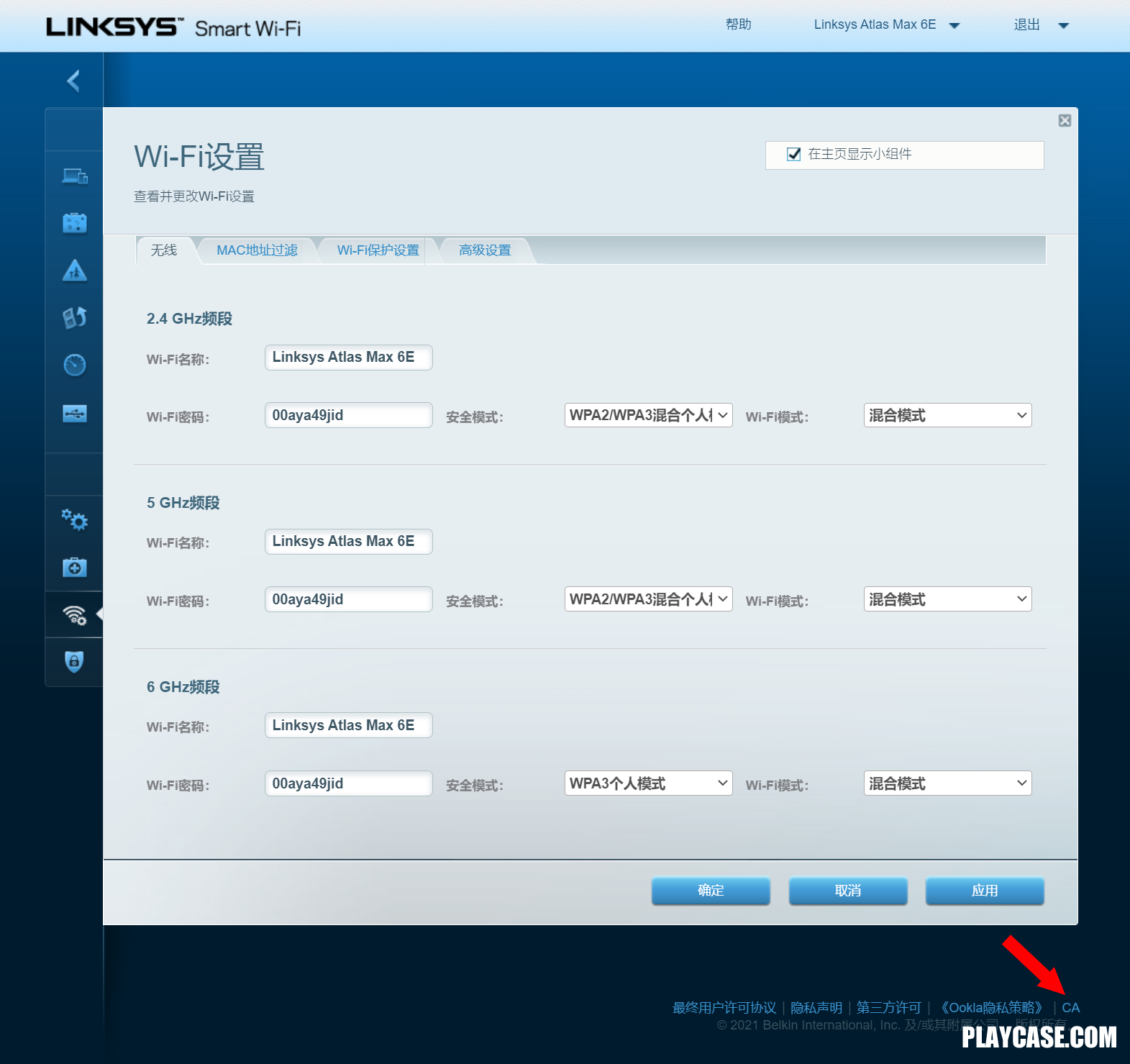Edit 6 GHz Wi-Fi name field
Screen dimensions: 1130x1064
(x=349, y=725)
